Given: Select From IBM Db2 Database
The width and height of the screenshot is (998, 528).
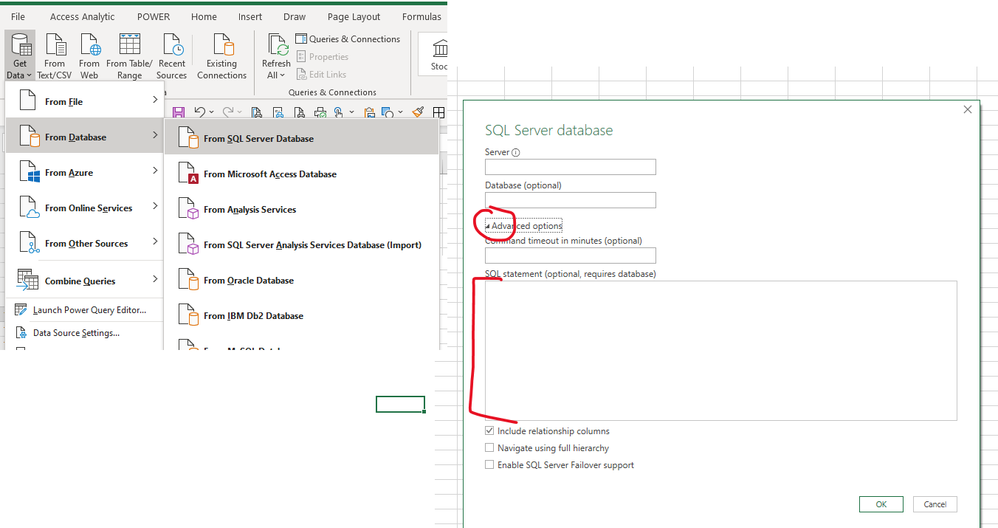Looking at the screenshot, I should tap(302, 316).
